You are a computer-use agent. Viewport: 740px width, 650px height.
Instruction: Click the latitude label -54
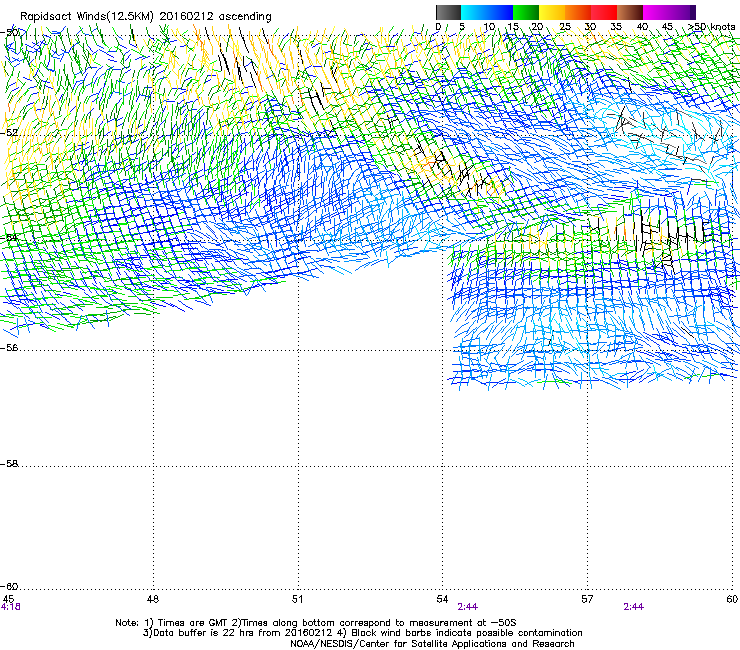9,238
